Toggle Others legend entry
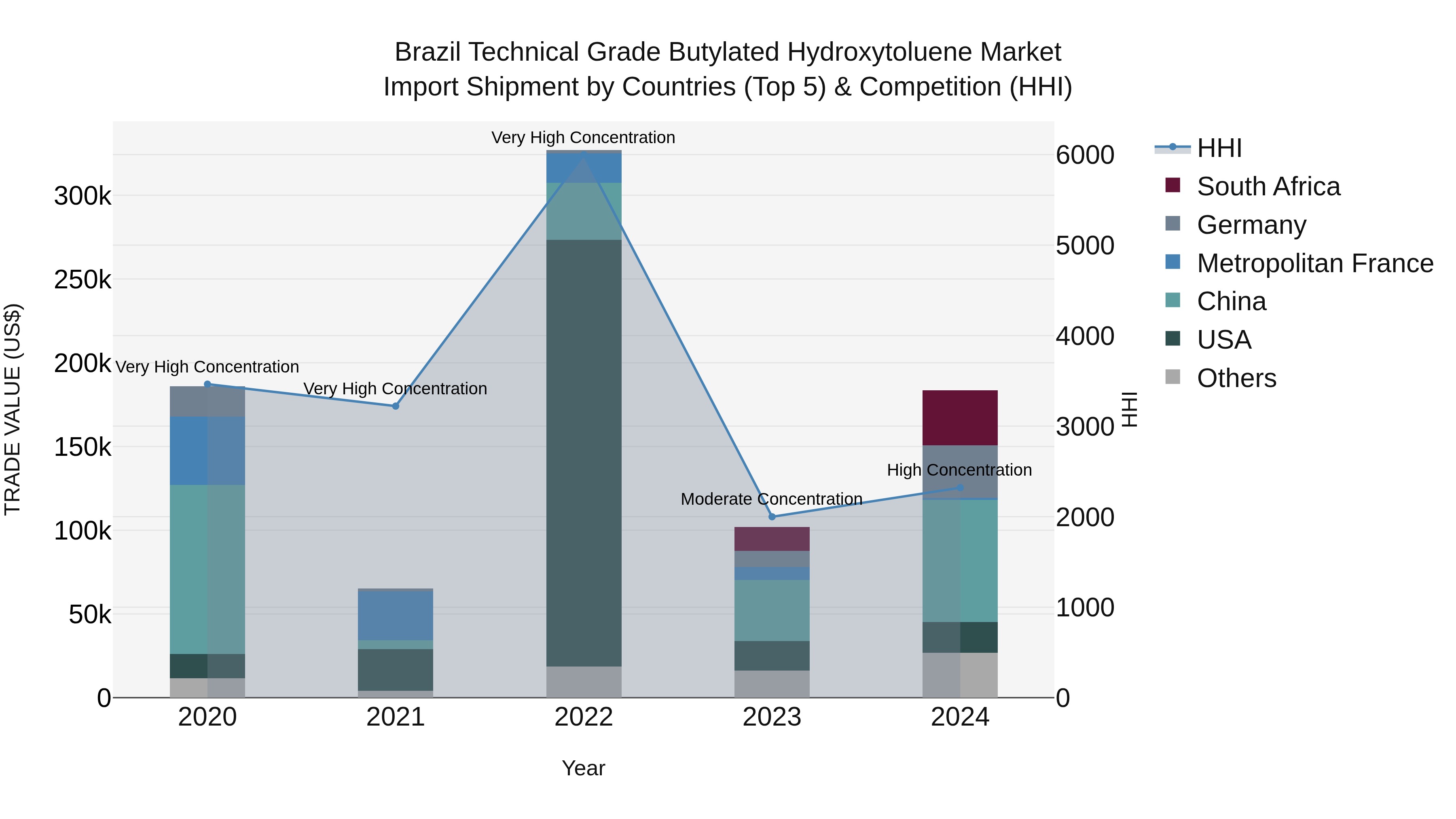Viewport: 1456px width, 819px height. 1220,378
